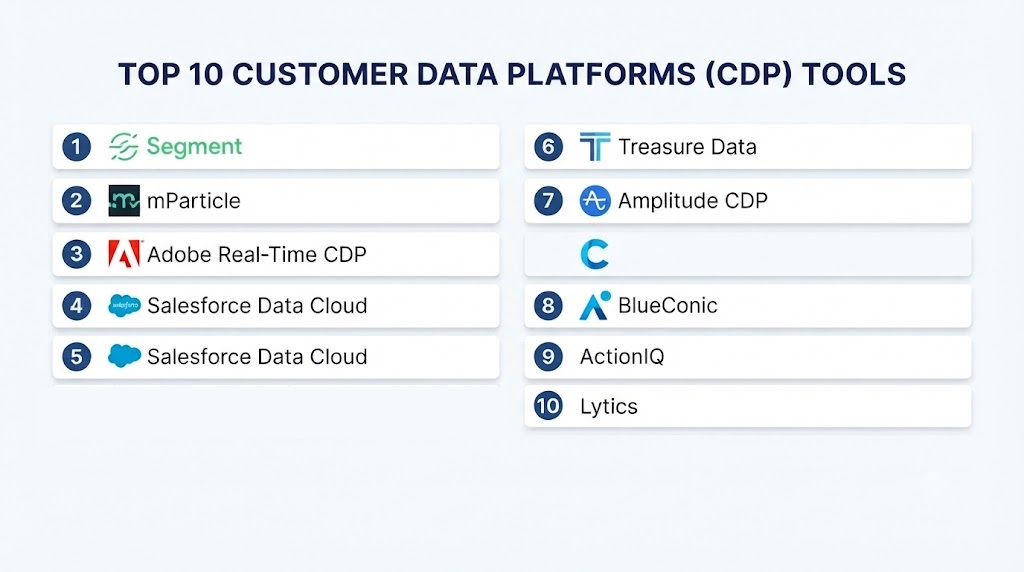Click the BlueConic logo icon
The height and width of the screenshot is (572, 1024).
point(595,306)
